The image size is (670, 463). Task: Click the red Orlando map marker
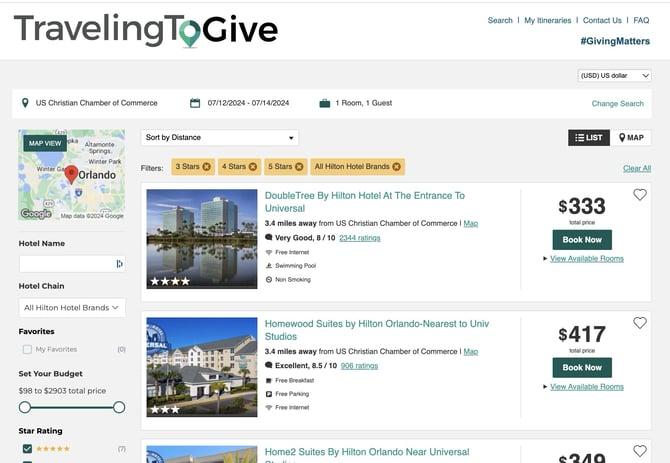(x=71, y=175)
